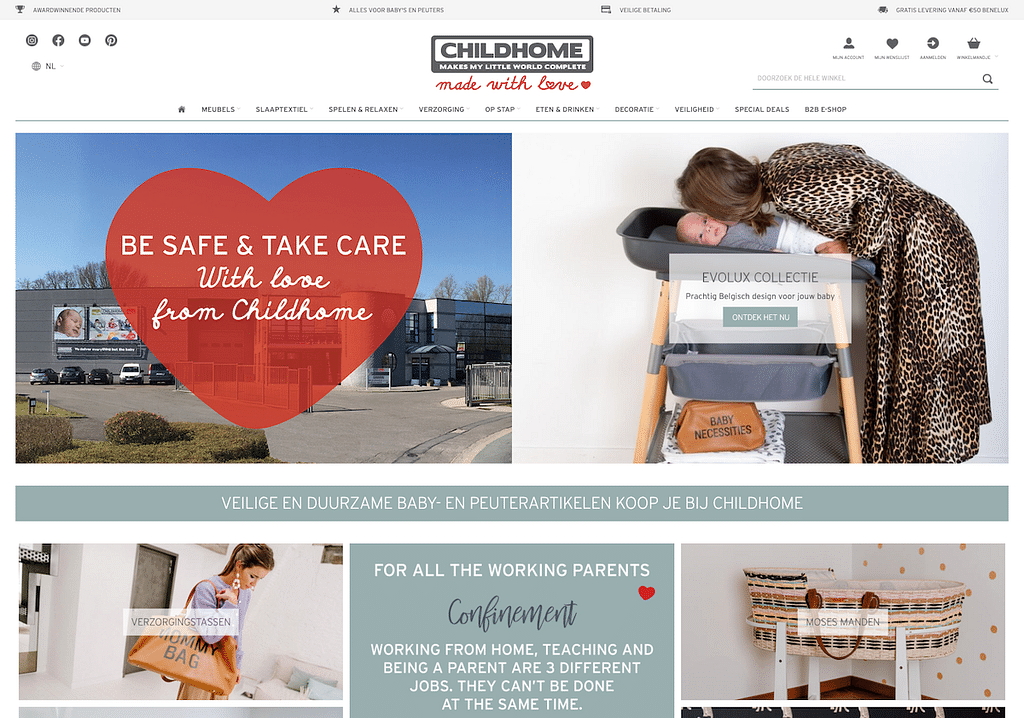The width and height of the screenshot is (1024, 718).
Task: Focus the store search field
Action: tap(865, 78)
